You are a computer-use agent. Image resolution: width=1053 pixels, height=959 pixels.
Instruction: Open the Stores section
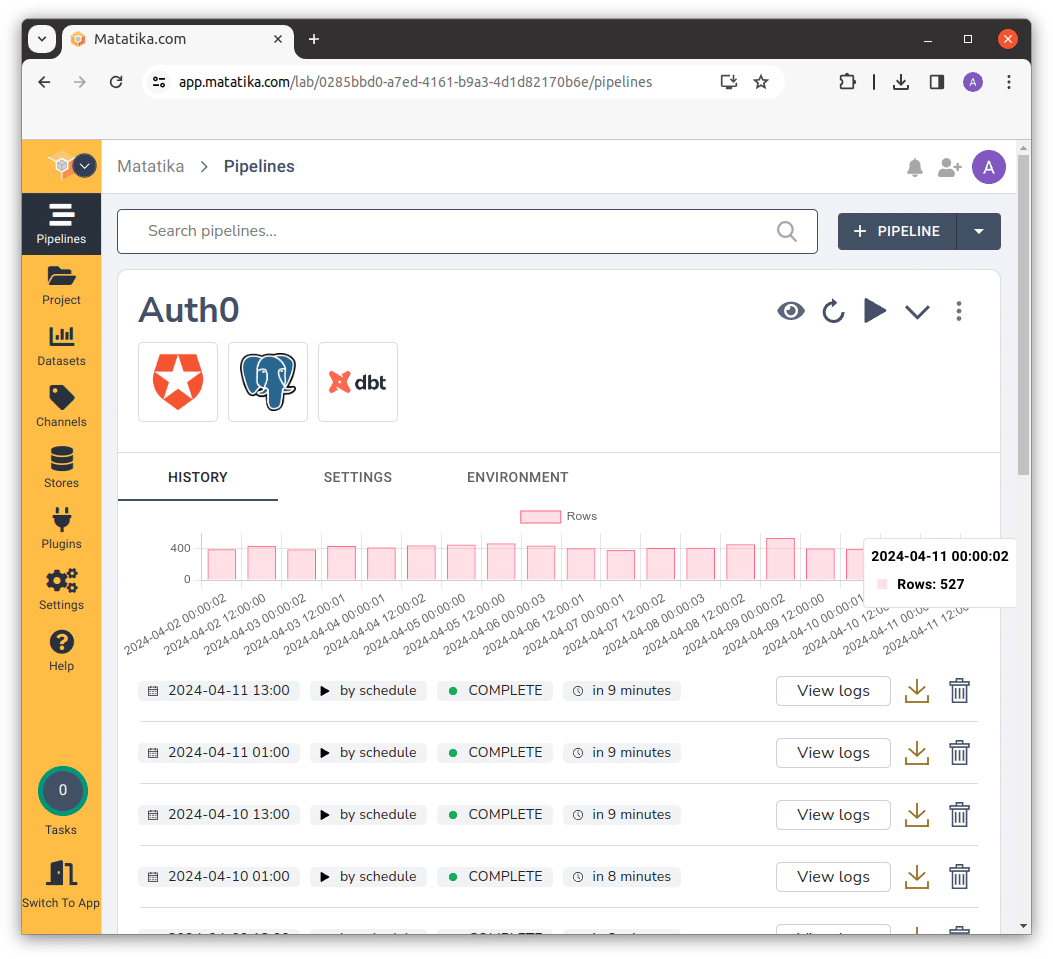pyautogui.click(x=61, y=468)
